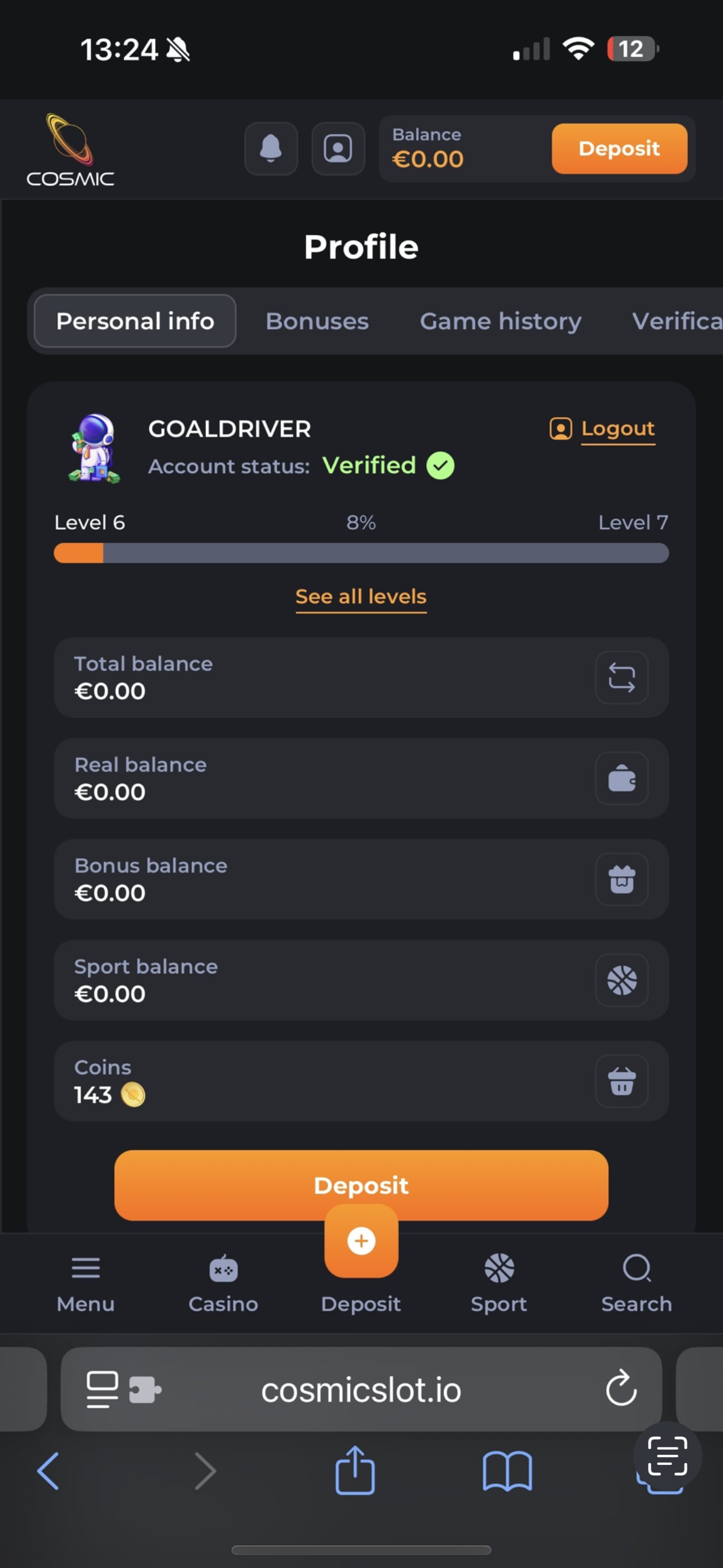Open the Coins shop basket icon
Image resolution: width=723 pixels, height=1568 pixels.
622,1082
